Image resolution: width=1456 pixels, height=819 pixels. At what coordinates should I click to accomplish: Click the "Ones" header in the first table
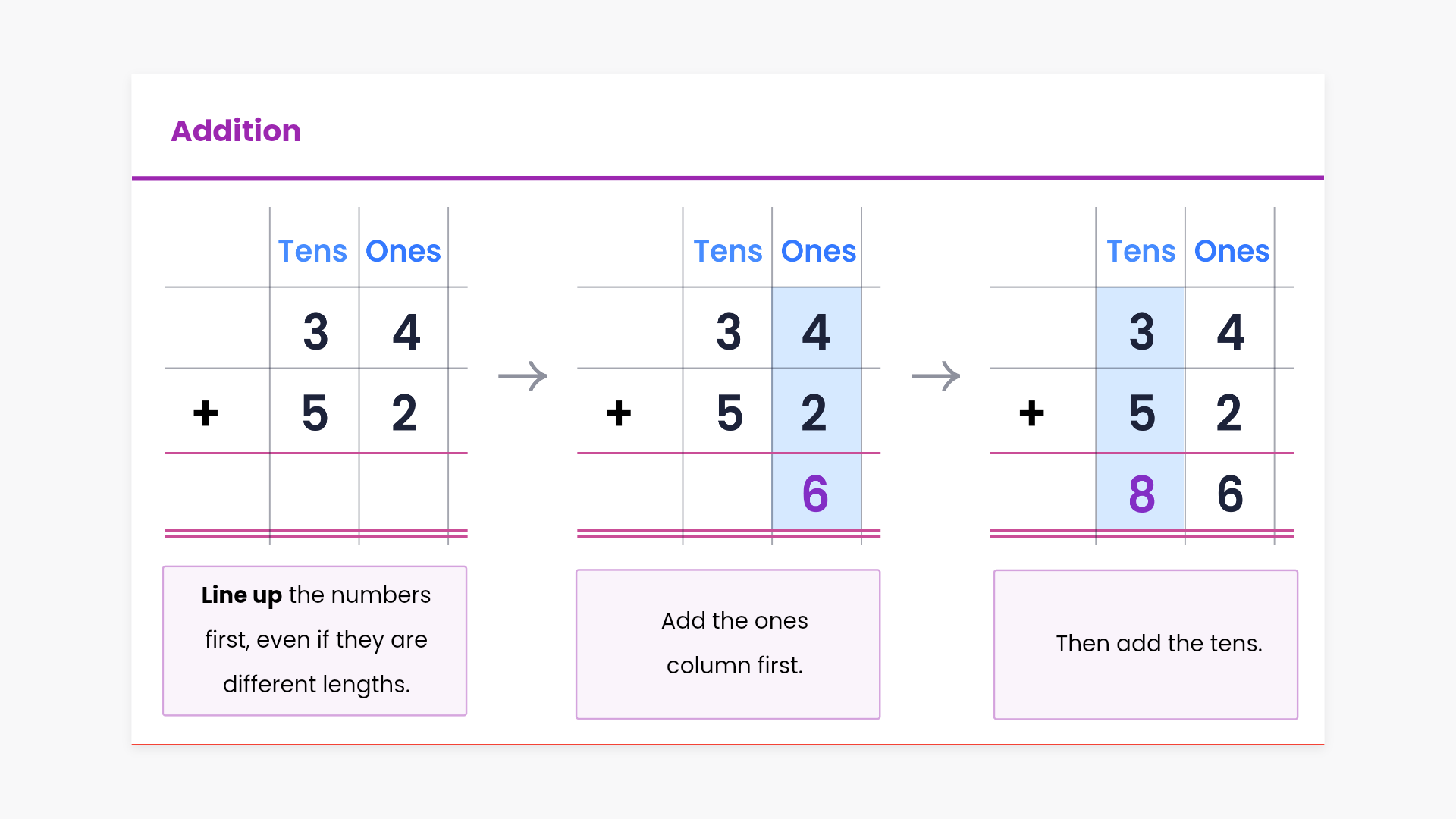[403, 251]
